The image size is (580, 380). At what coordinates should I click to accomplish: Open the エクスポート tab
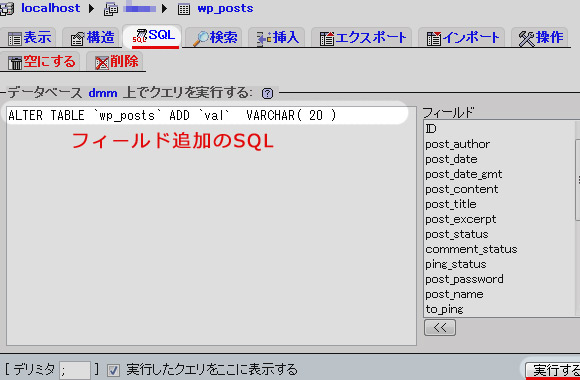(361, 38)
